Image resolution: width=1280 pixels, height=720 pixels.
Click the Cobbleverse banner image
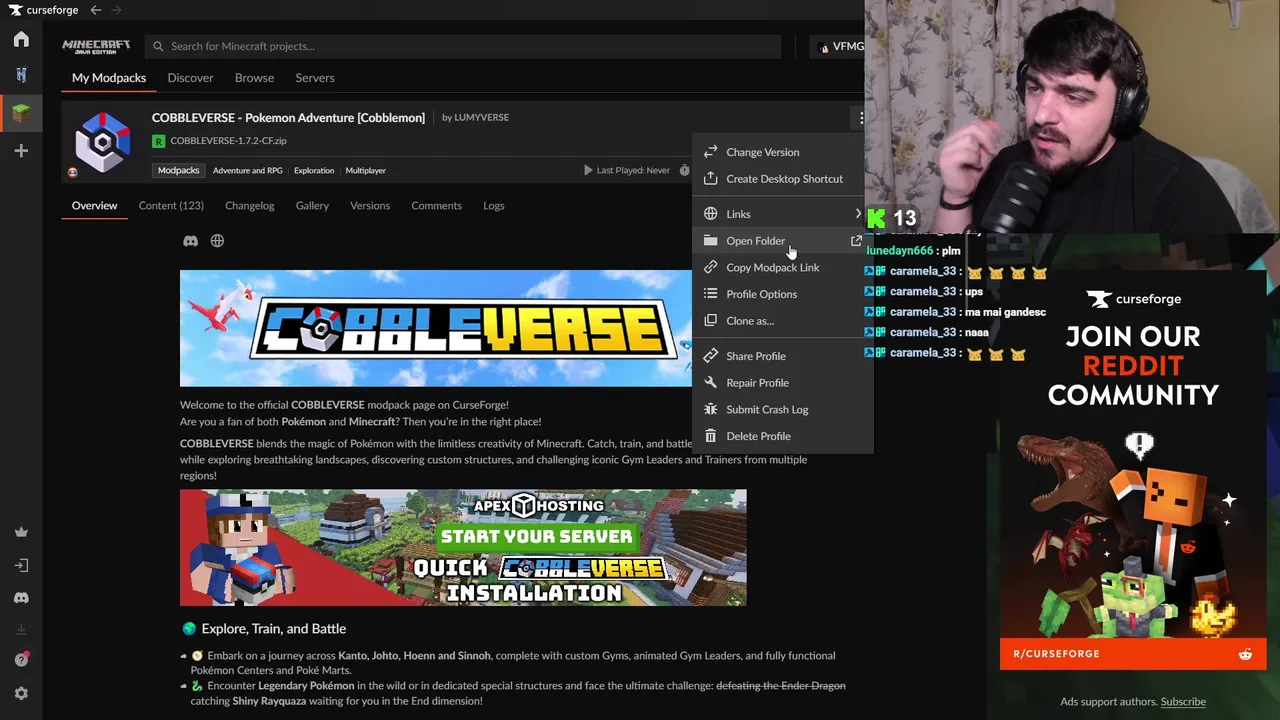[436, 328]
